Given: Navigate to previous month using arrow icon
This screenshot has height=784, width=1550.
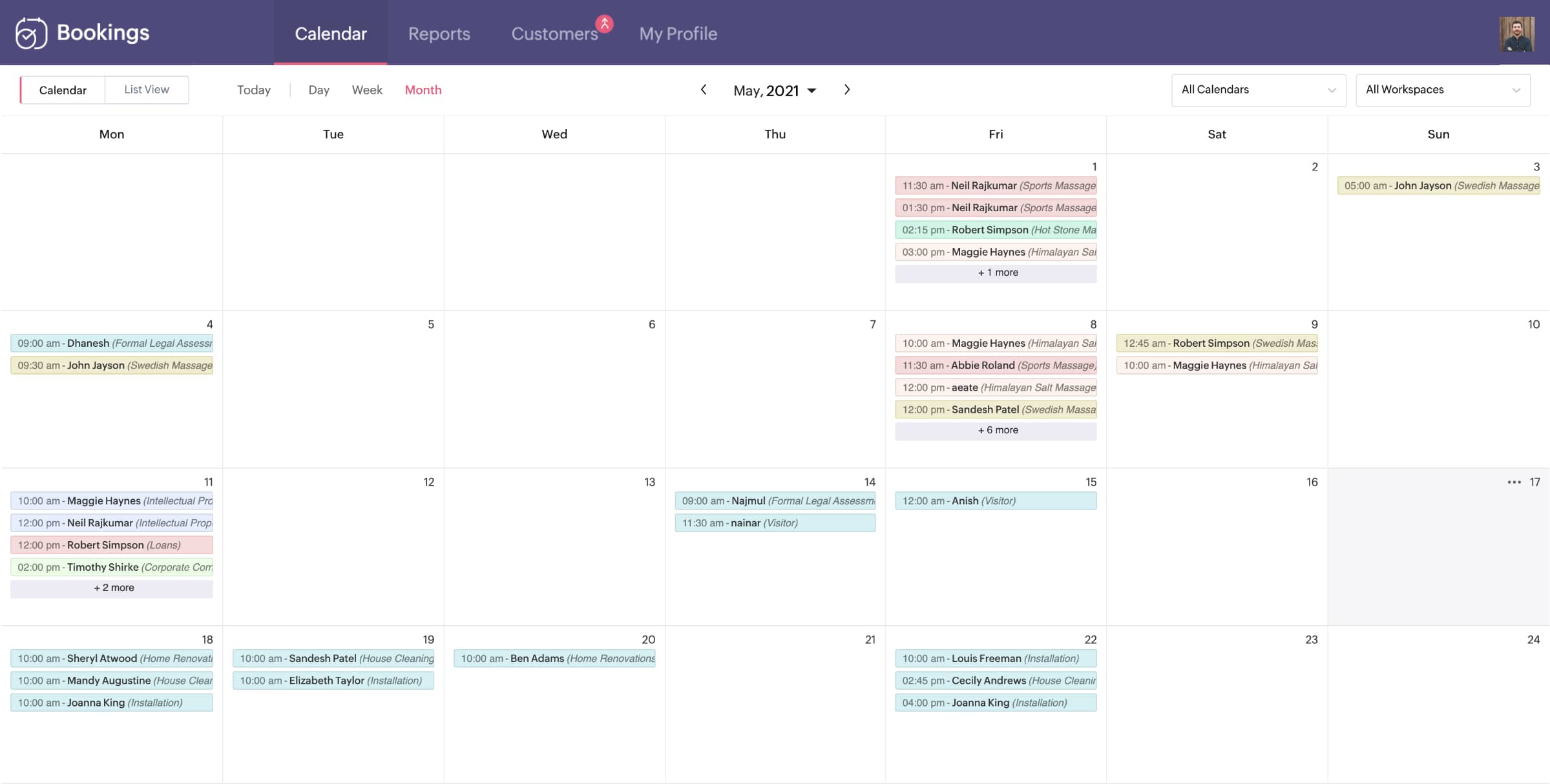Looking at the screenshot, I should [x=704, y=89].
